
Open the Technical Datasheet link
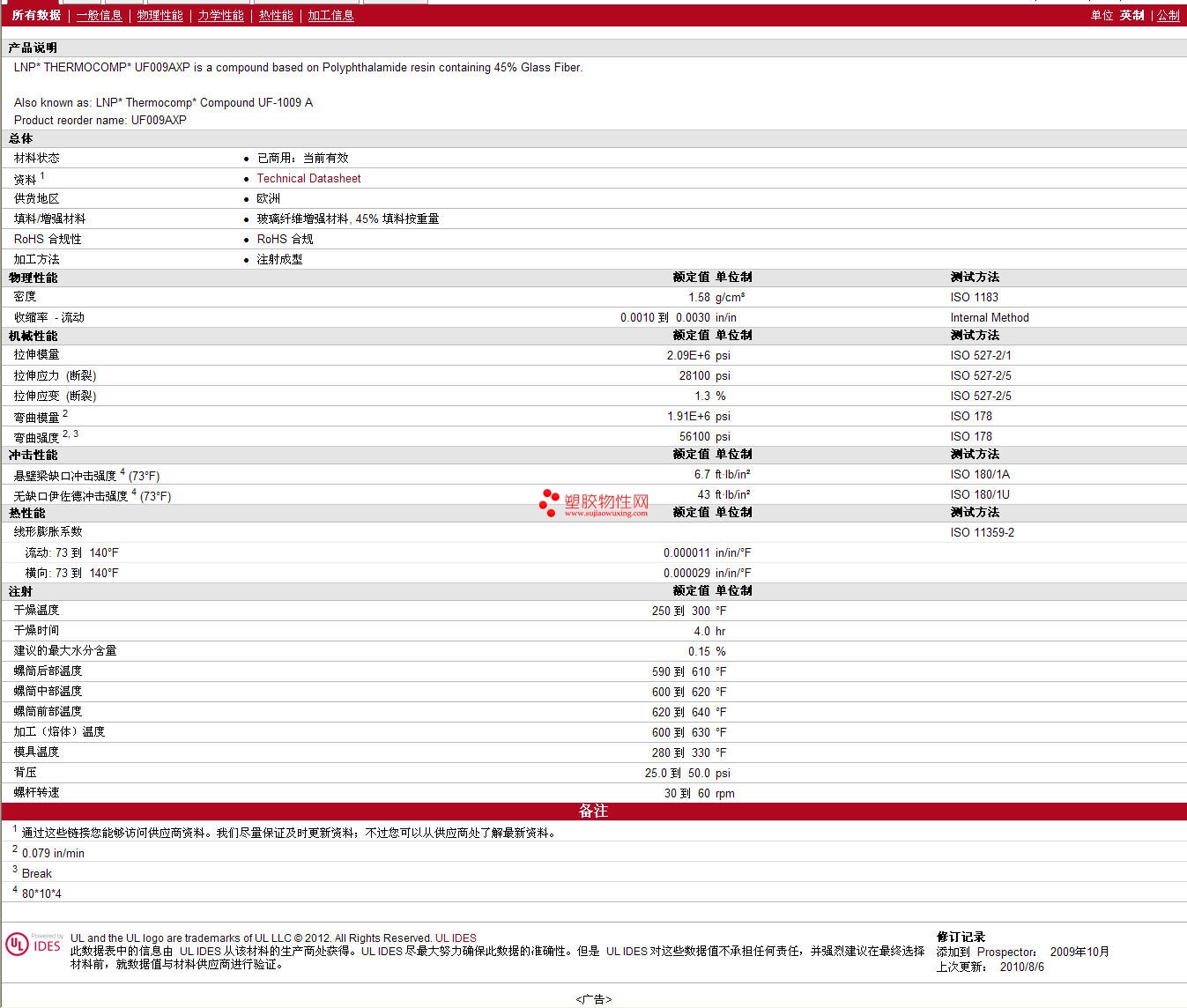[x=309, y=178]
